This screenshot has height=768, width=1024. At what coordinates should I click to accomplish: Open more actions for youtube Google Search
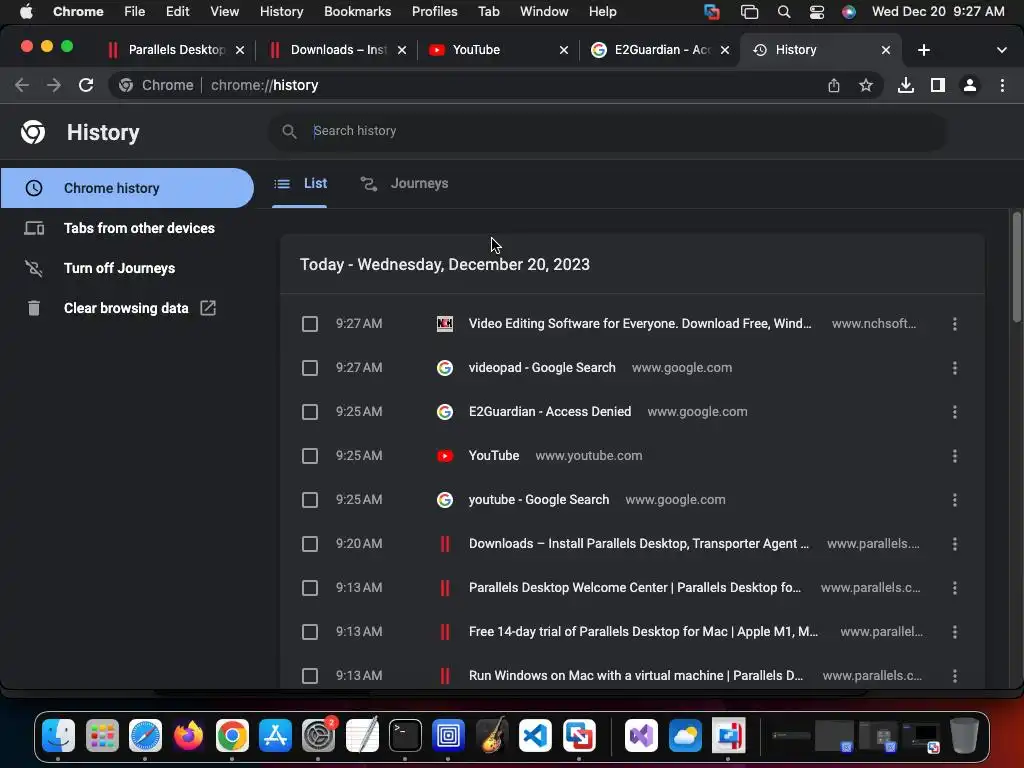pyautogui.click(x=955, y=500)
